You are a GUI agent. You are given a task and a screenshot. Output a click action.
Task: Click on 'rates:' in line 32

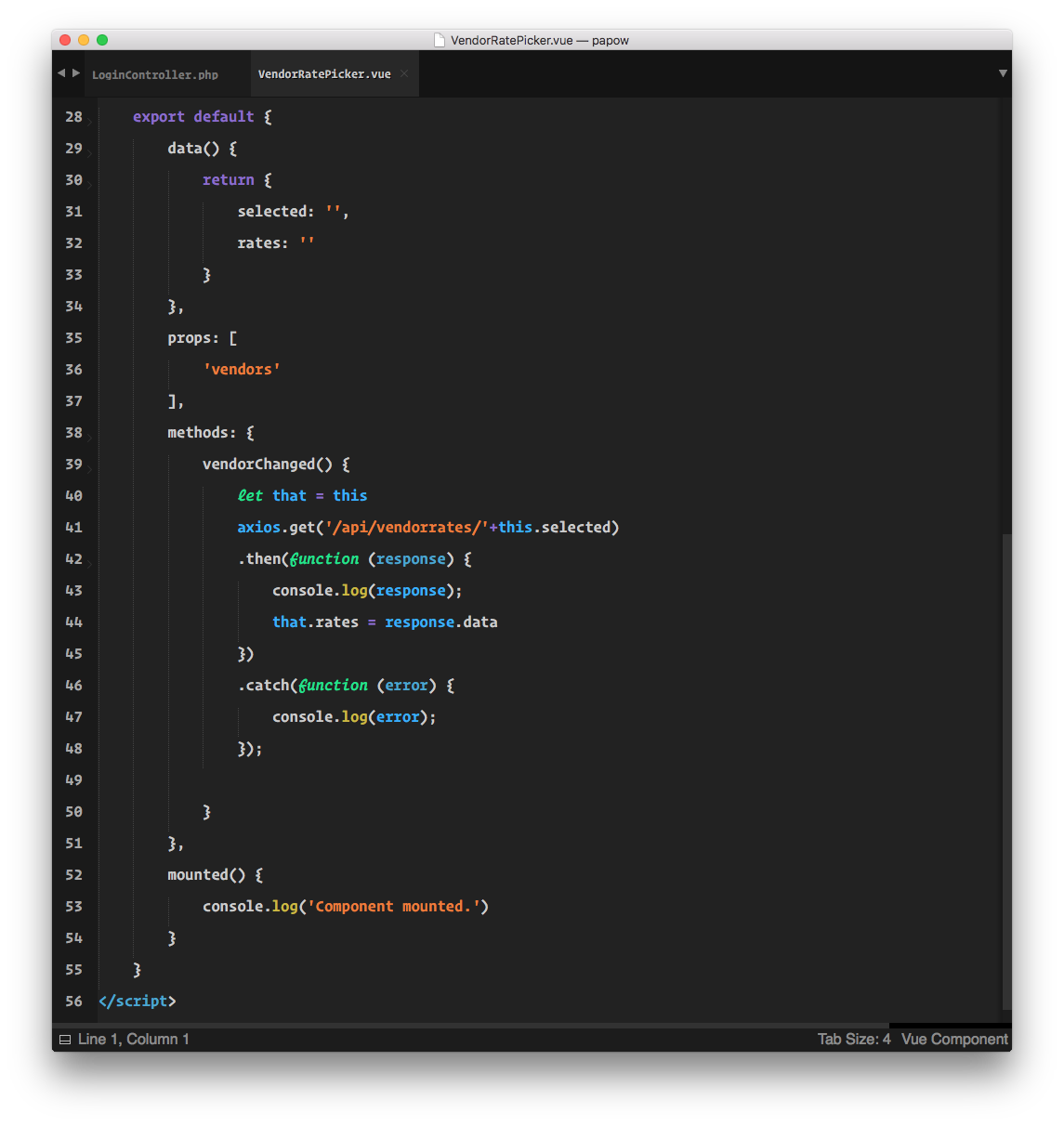pos(263,243)
